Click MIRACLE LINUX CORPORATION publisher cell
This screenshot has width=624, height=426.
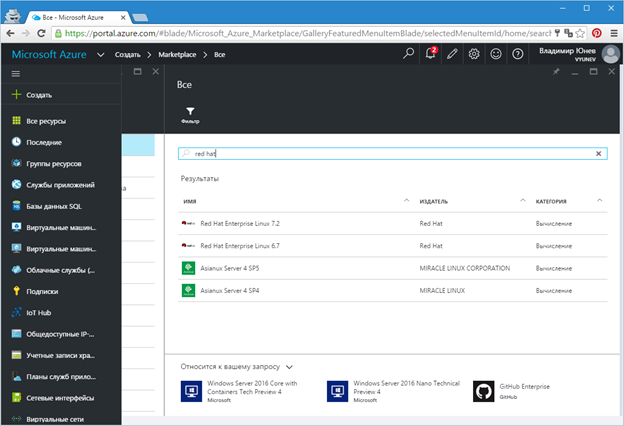[x=464, y=268]
